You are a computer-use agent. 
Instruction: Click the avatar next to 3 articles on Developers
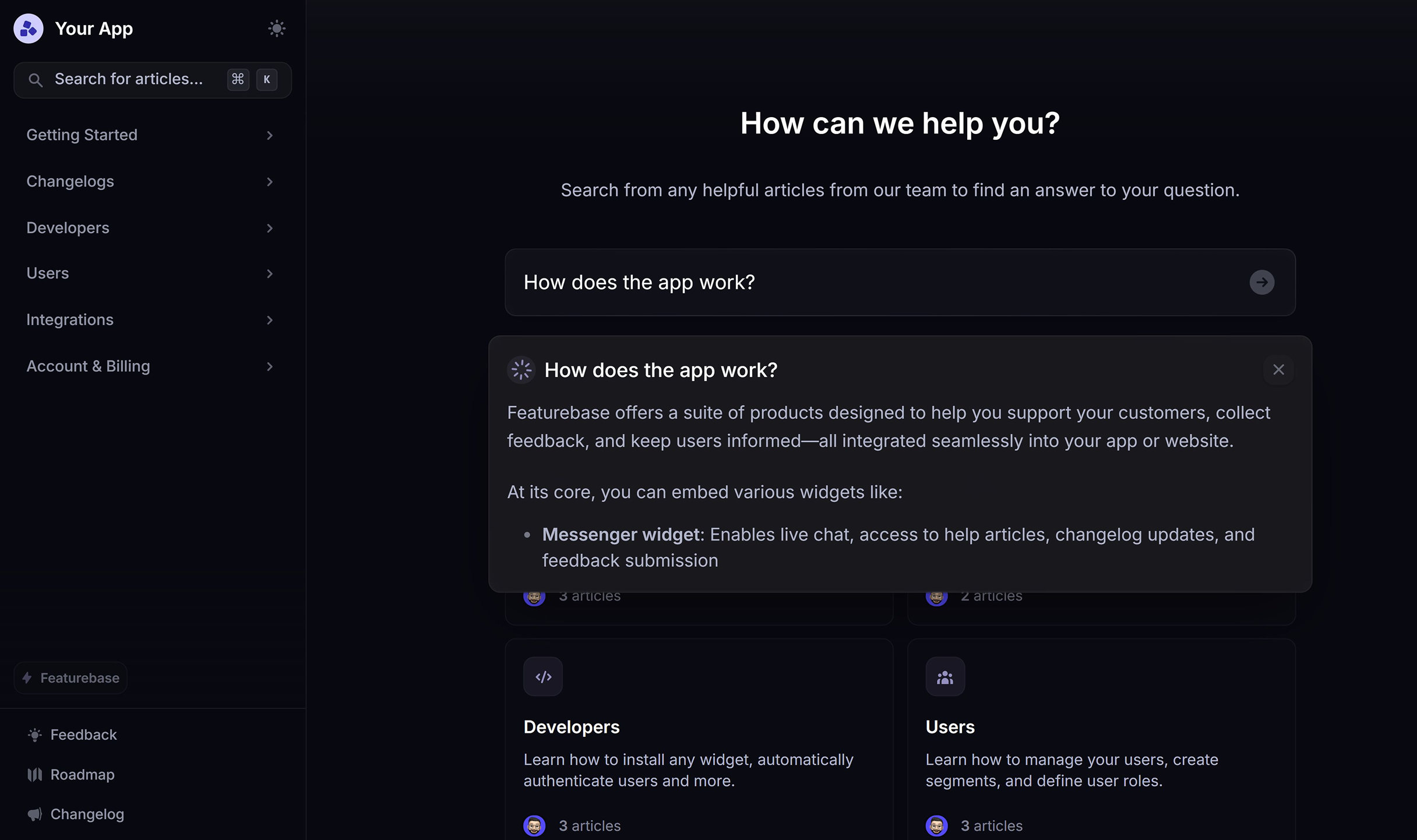pyautogui.click(x=534, y=825)
